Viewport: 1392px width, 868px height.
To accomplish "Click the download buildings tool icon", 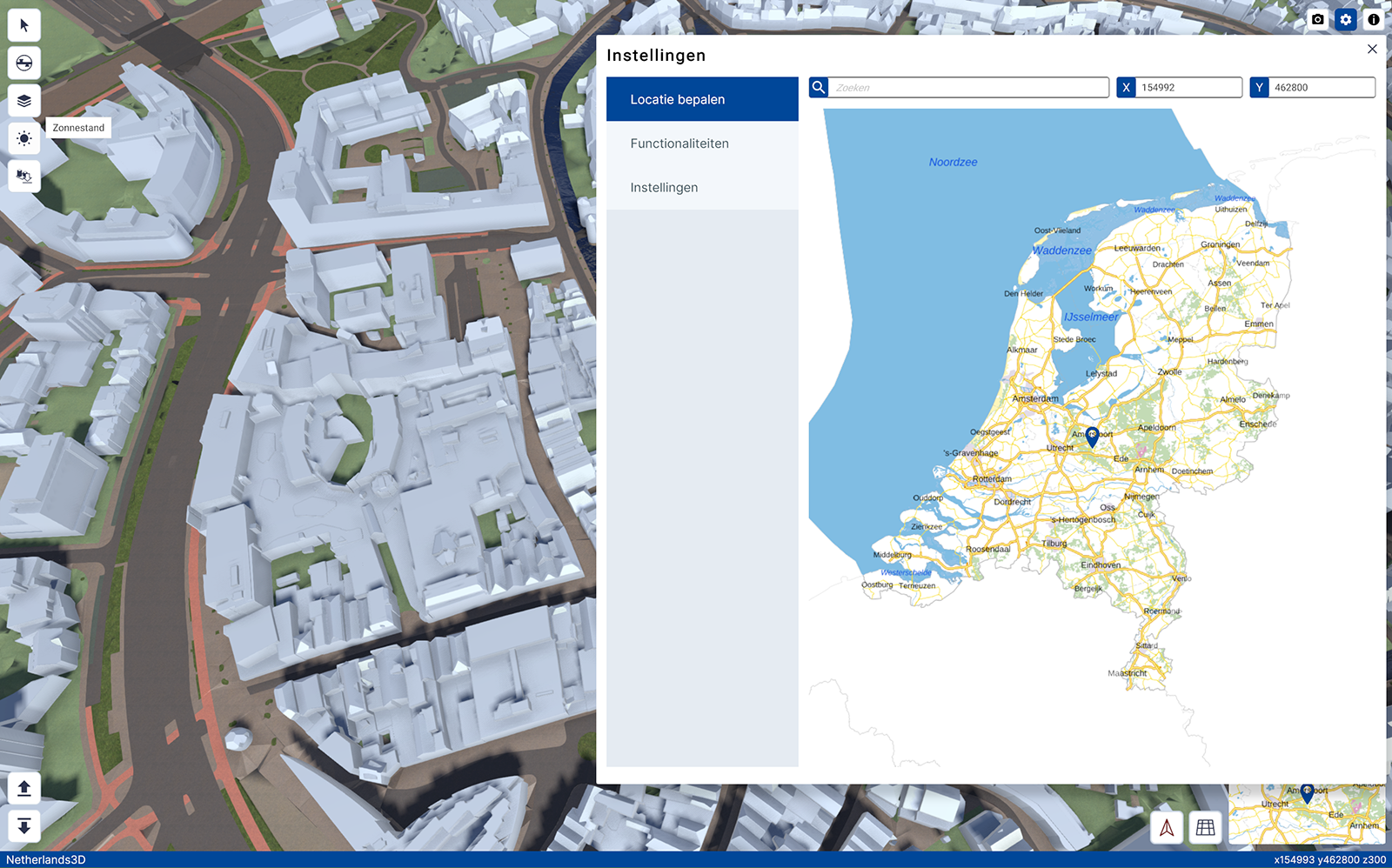I will tap(24, 177).
